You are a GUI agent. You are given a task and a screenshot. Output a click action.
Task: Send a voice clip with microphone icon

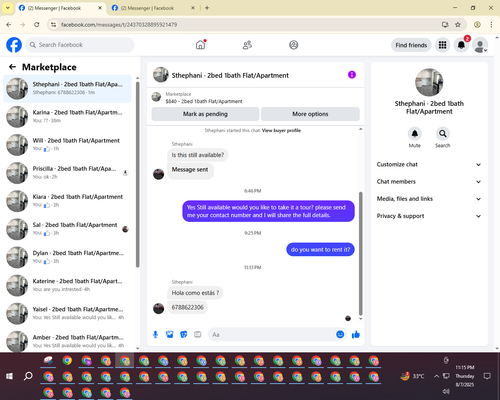tap(155, 334)
